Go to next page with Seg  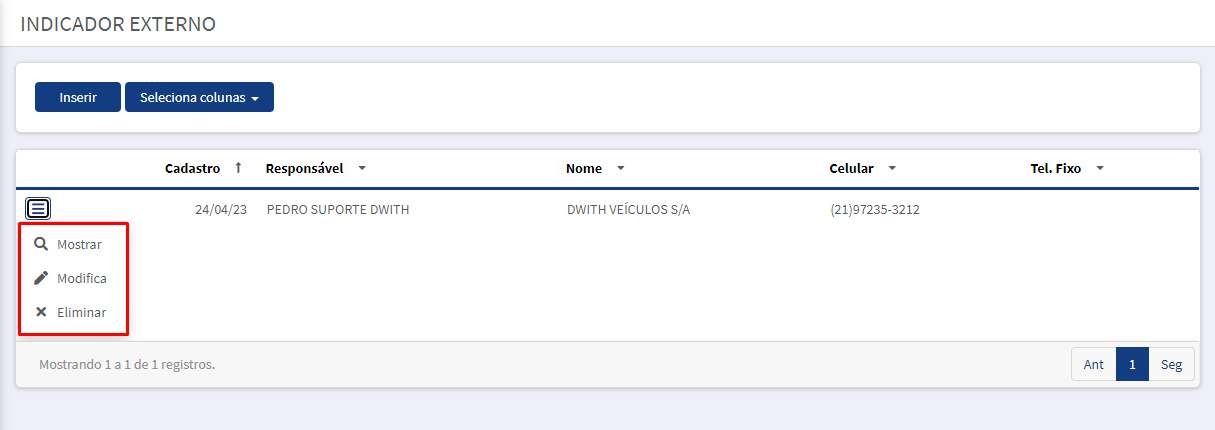(1172, 365)
